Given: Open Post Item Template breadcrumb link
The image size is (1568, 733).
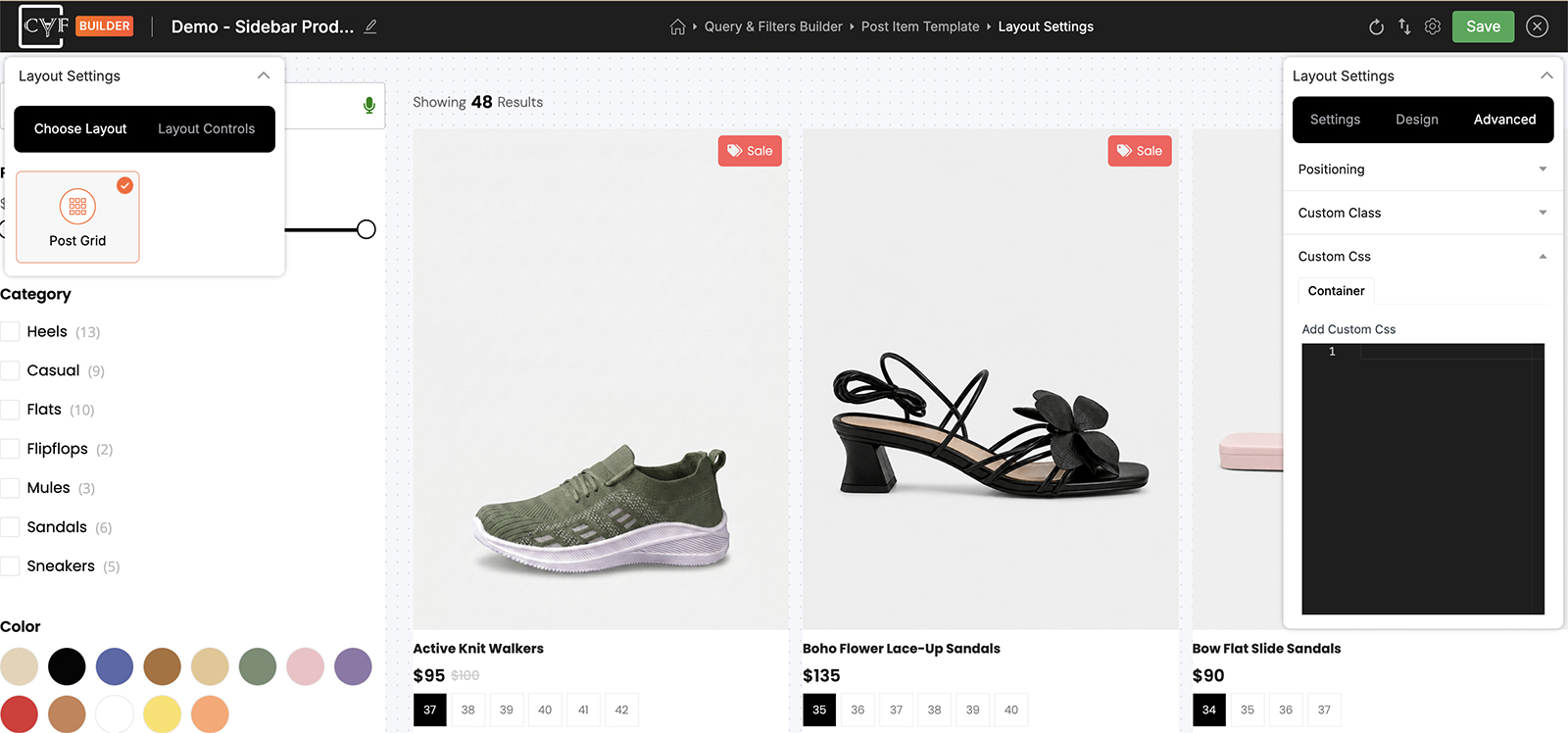Looking at the screenshot, I should 920,26.
